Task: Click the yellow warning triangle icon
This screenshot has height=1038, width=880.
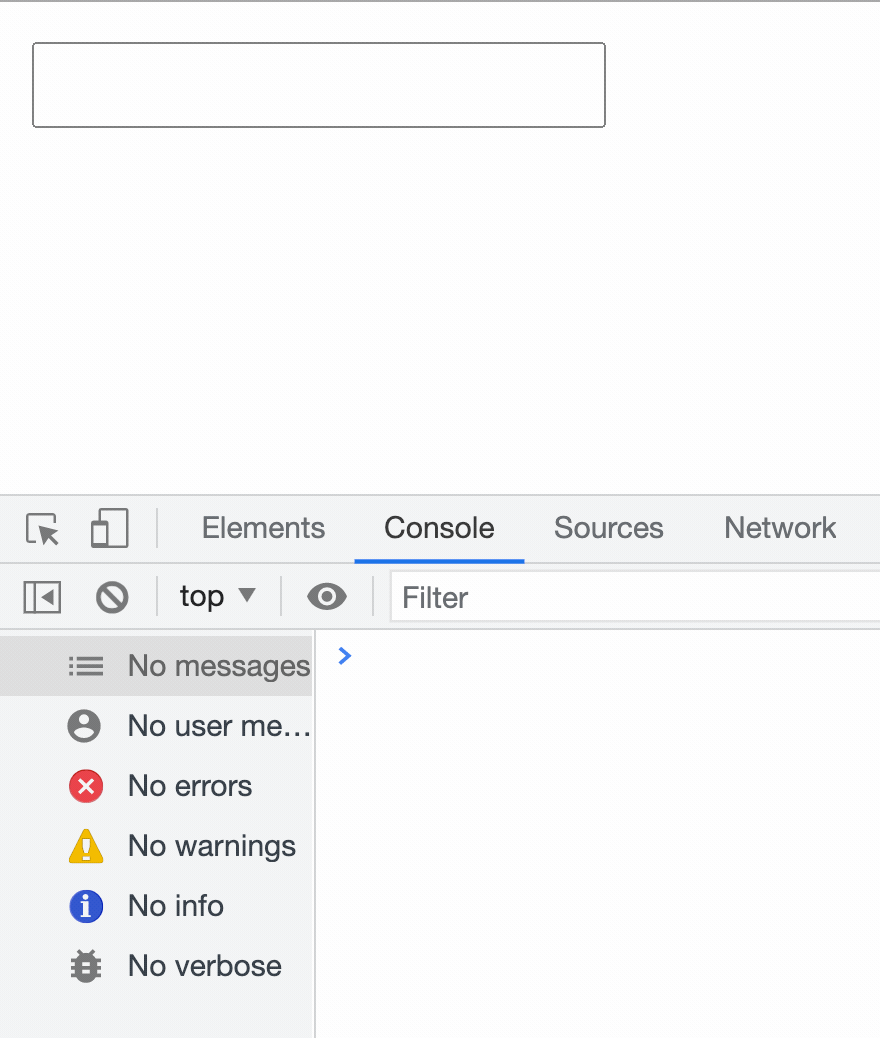Action: pyautogui.click(x=86, y=847)
